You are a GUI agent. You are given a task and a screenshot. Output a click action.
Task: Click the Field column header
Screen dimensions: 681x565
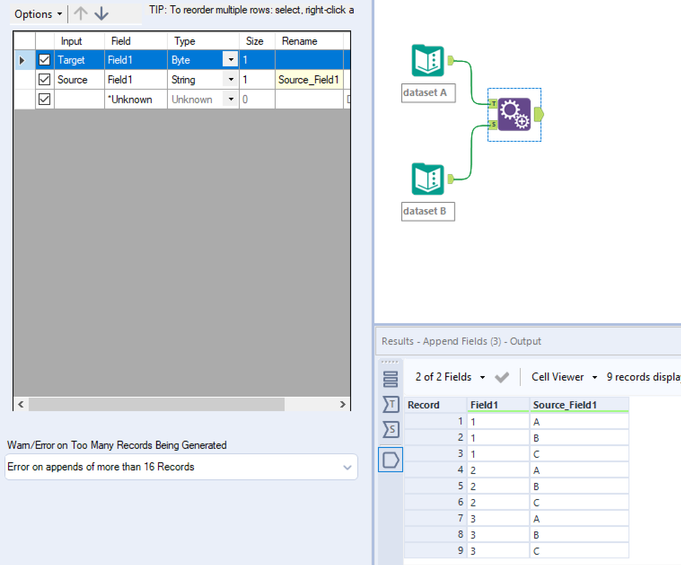click(136, 41)
